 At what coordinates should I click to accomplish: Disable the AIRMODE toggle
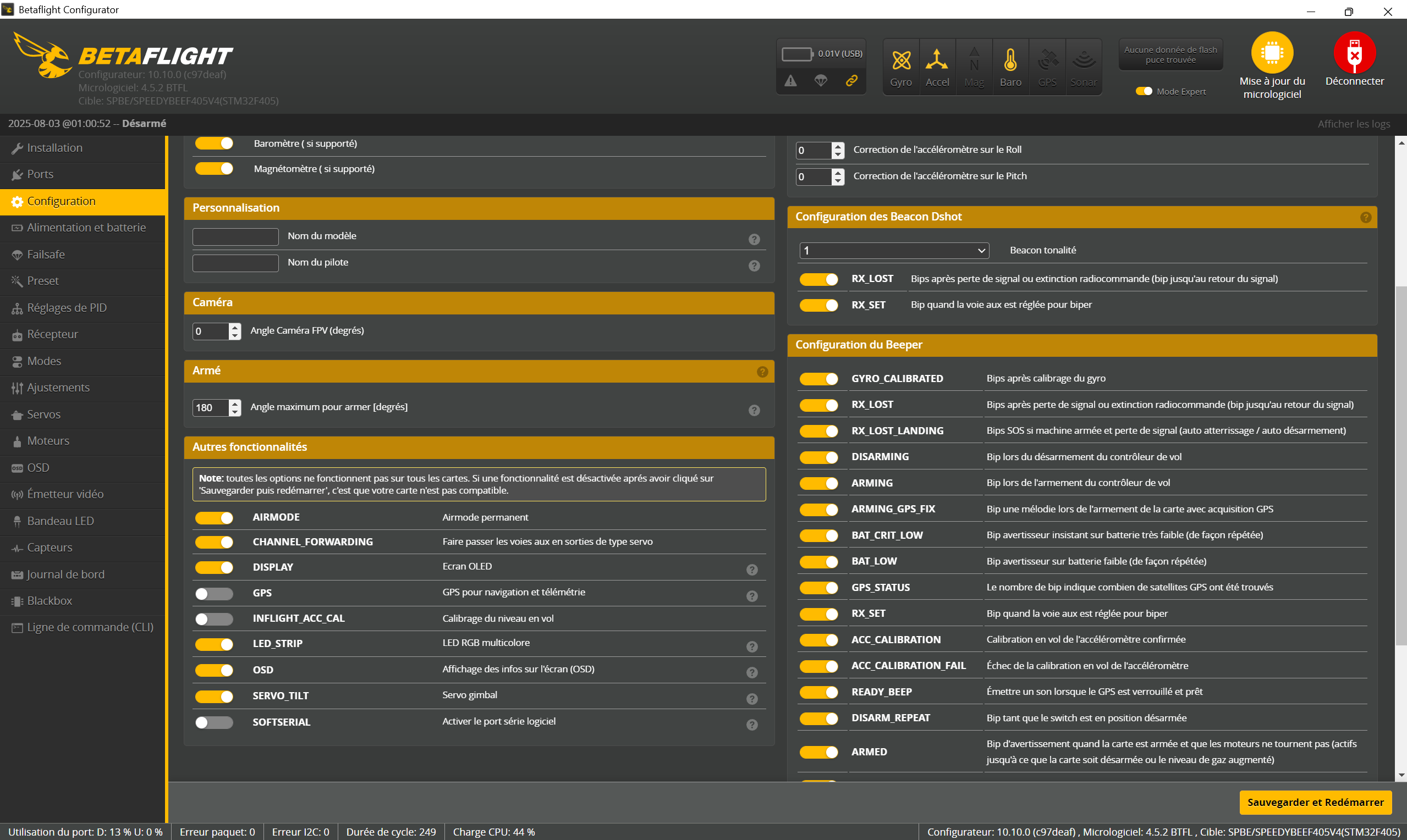point(214,517)
